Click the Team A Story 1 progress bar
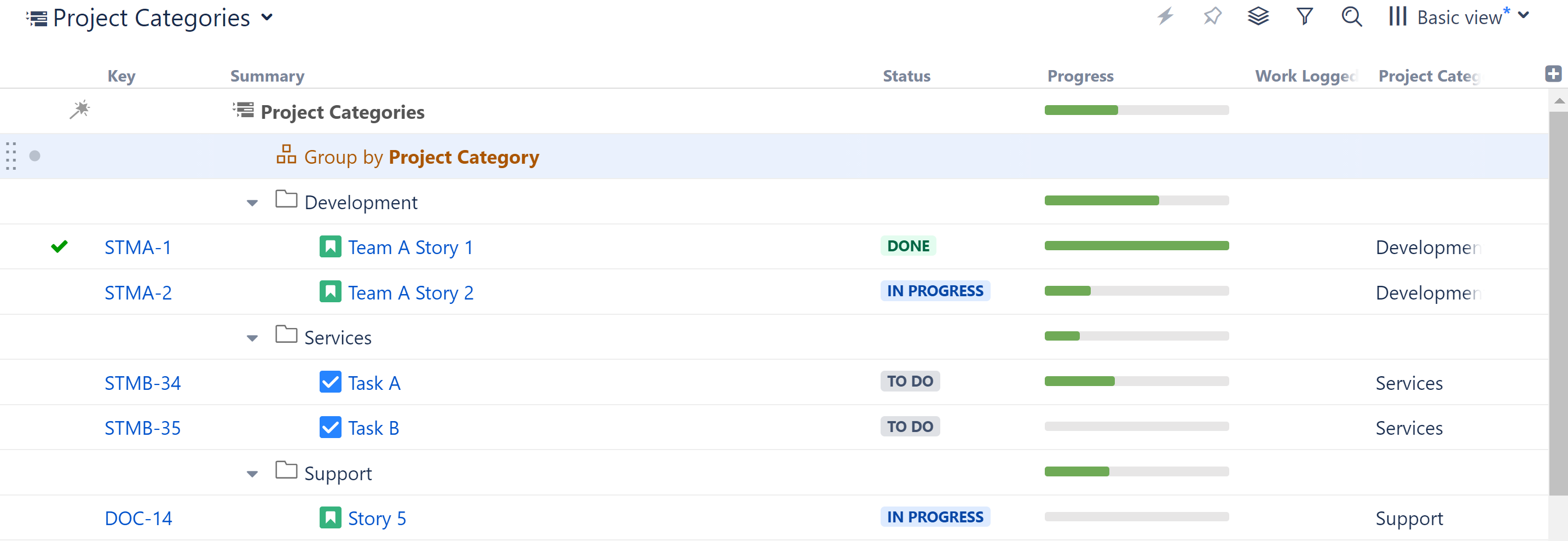 click(x=1136, y=246)
